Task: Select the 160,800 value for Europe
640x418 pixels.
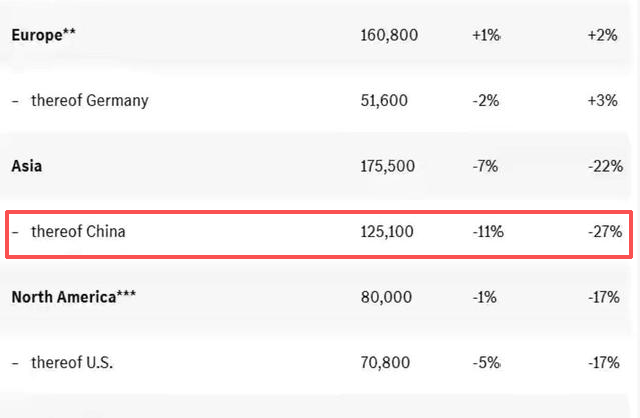Action: [389, 35]
